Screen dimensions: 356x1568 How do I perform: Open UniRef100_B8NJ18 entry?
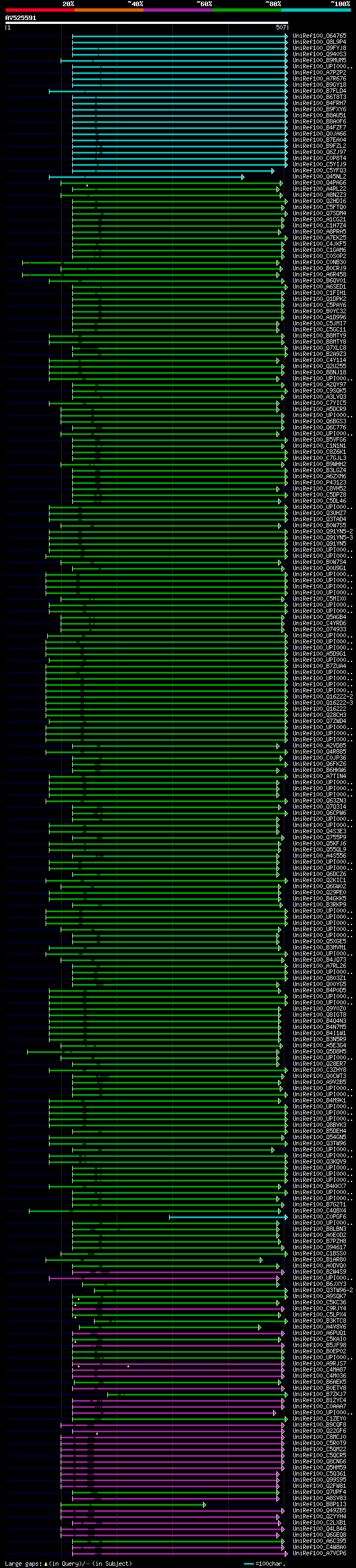coord(319,372)
